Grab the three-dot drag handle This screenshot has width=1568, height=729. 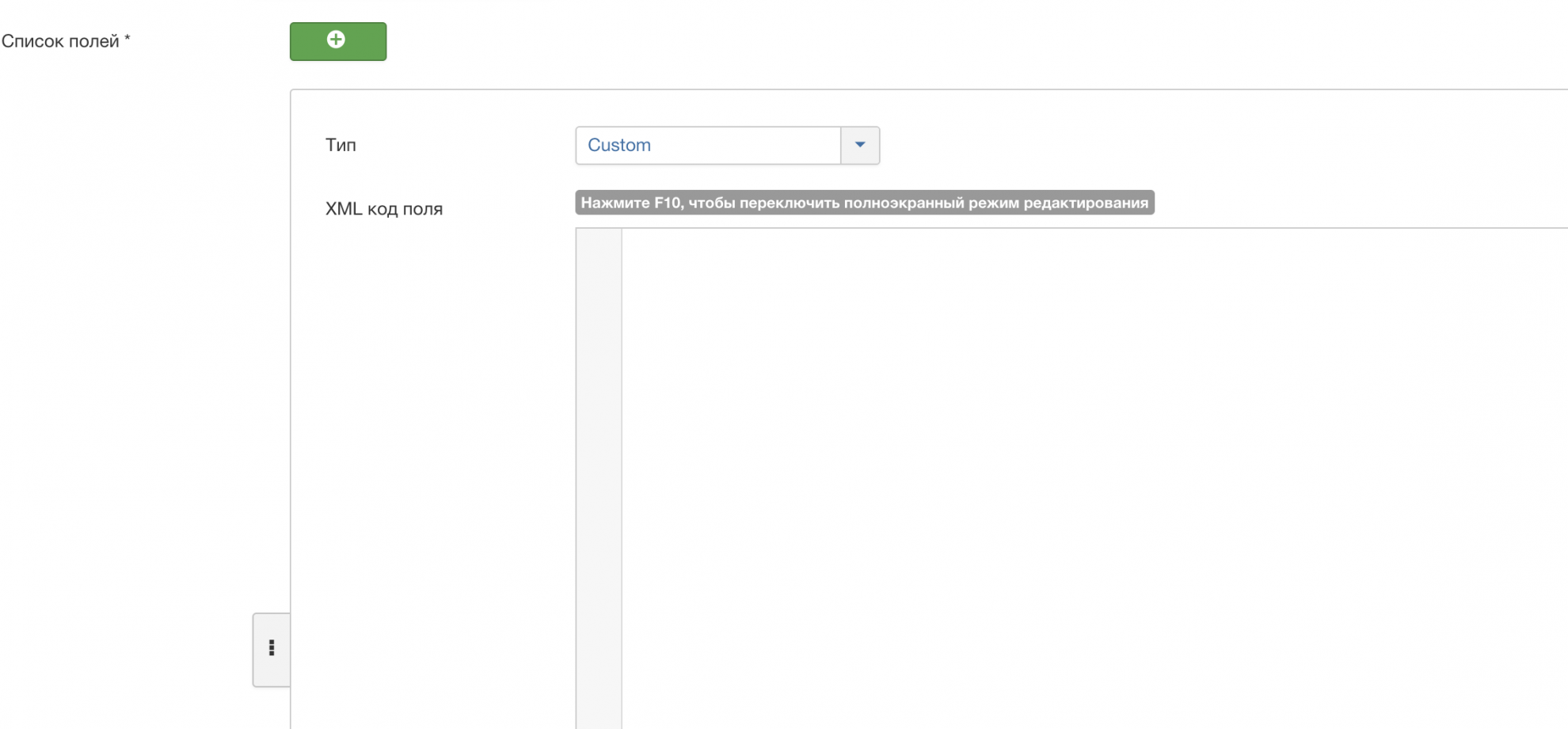pyautogui.click(x=271, y=648)
